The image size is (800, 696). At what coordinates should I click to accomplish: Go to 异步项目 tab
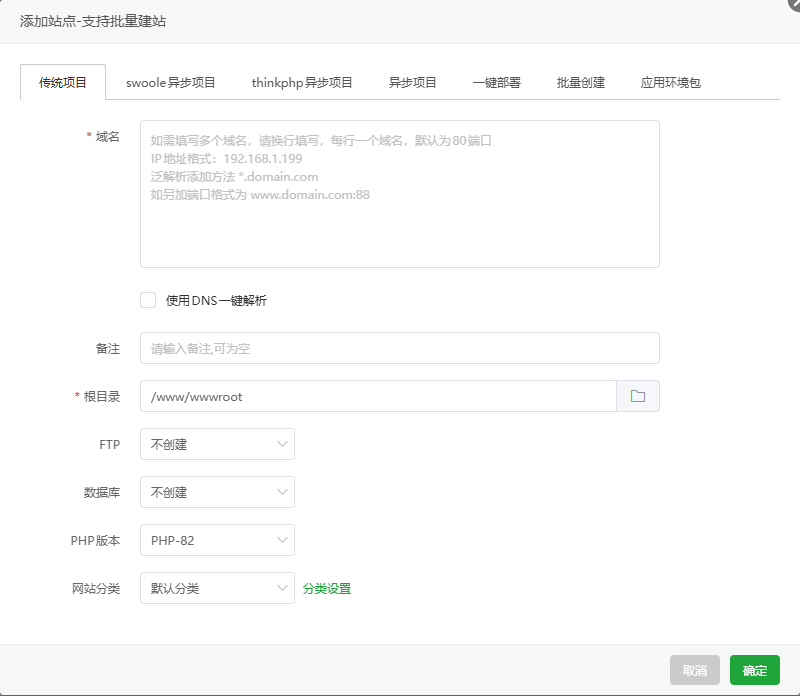[413, 83]
